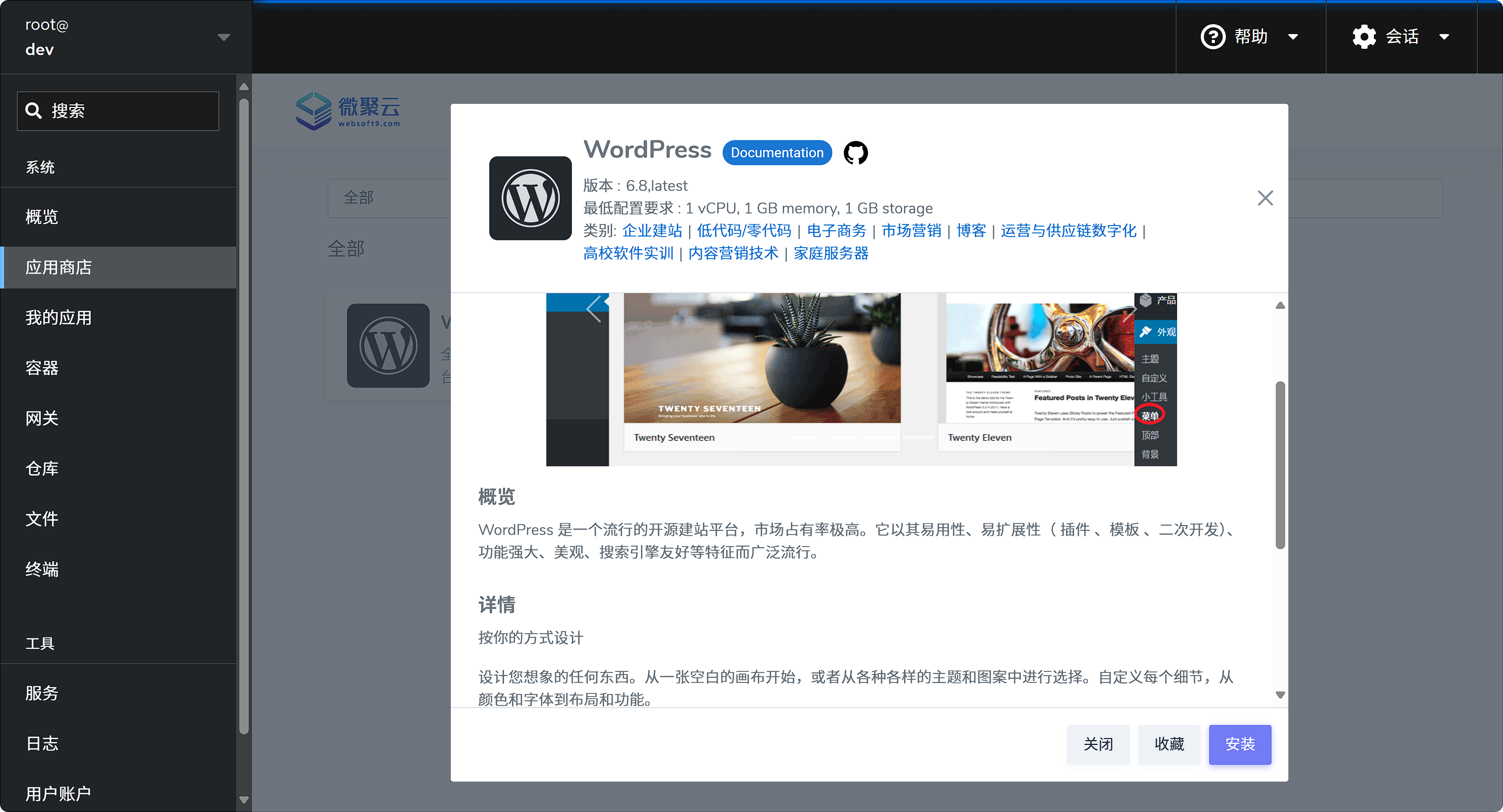Open the WordPress Documentation link
Image resolution: width=1503 pixels, height=812 pixels.
pos(777,152)
